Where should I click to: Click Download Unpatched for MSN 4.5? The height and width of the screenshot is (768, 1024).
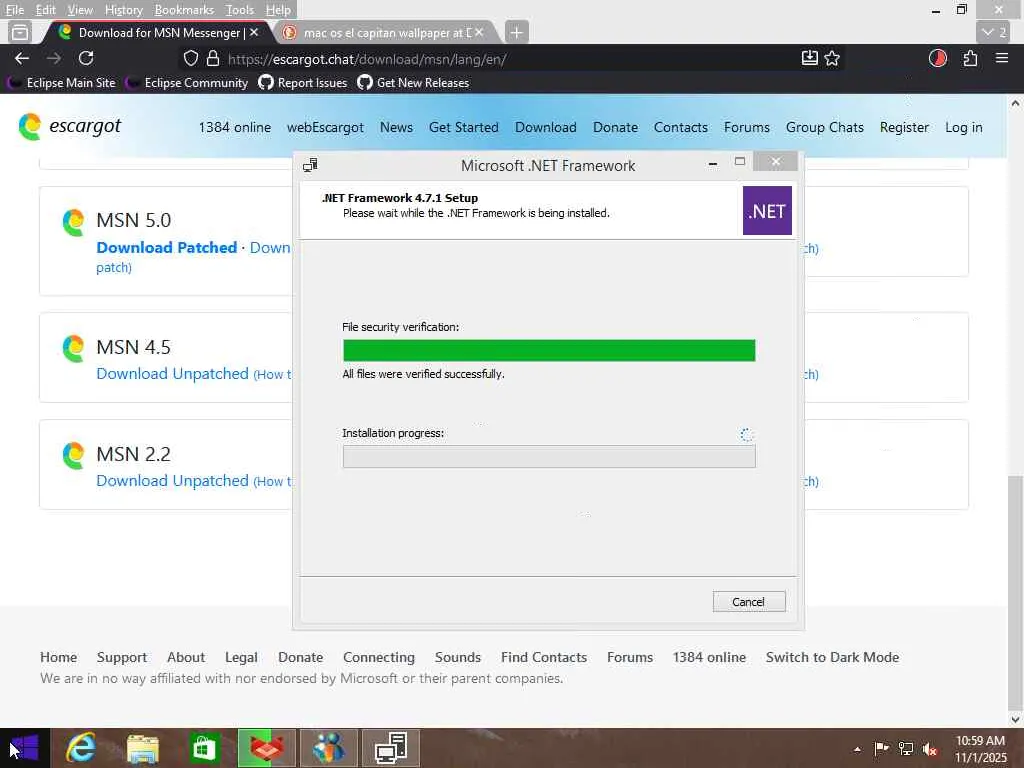(172, 374)
